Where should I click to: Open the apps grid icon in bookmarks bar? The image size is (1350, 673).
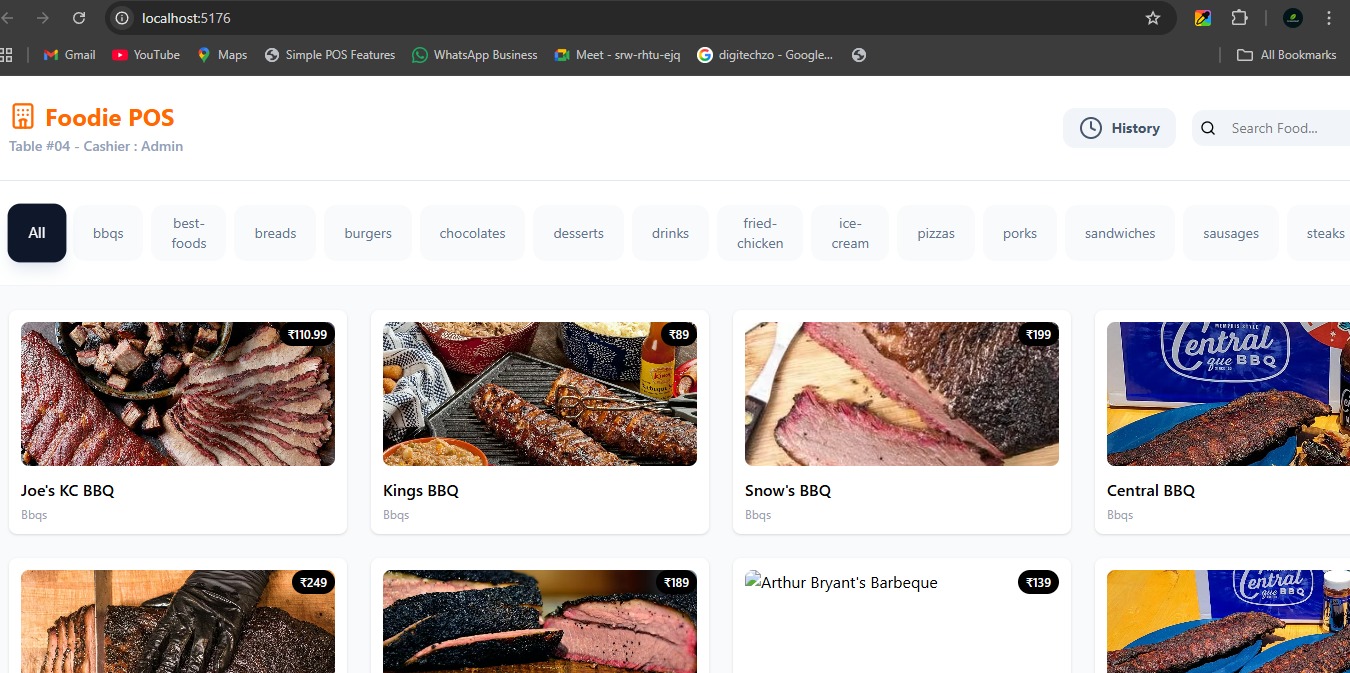6,55
